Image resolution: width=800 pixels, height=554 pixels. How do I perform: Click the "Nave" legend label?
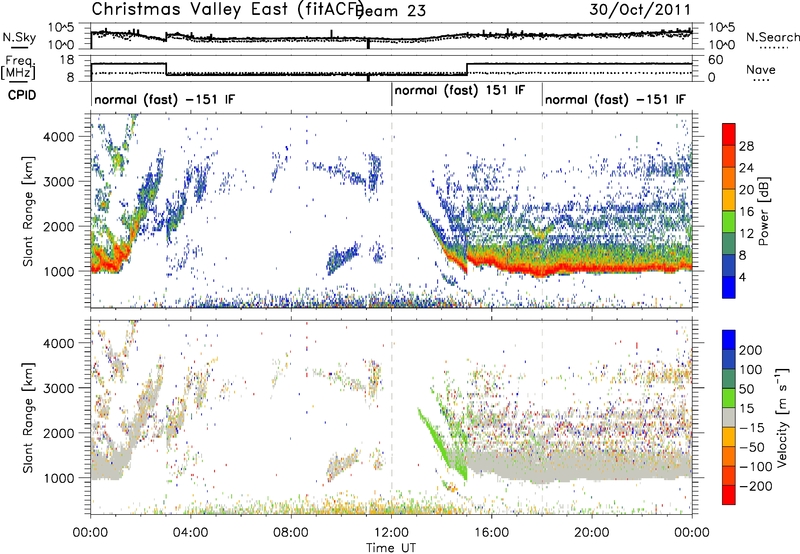[761, 69]
